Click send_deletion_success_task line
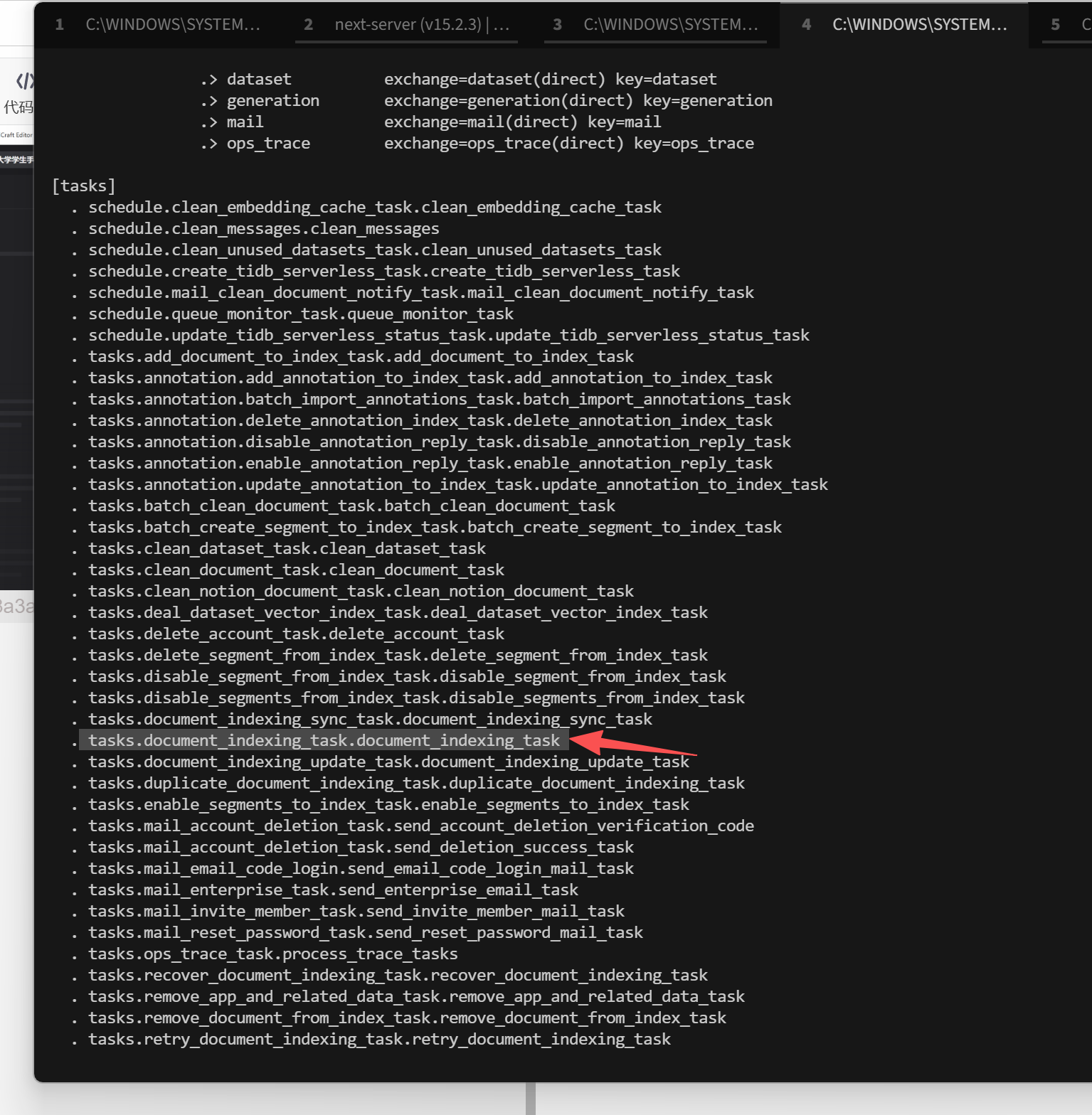 point(361,847)
